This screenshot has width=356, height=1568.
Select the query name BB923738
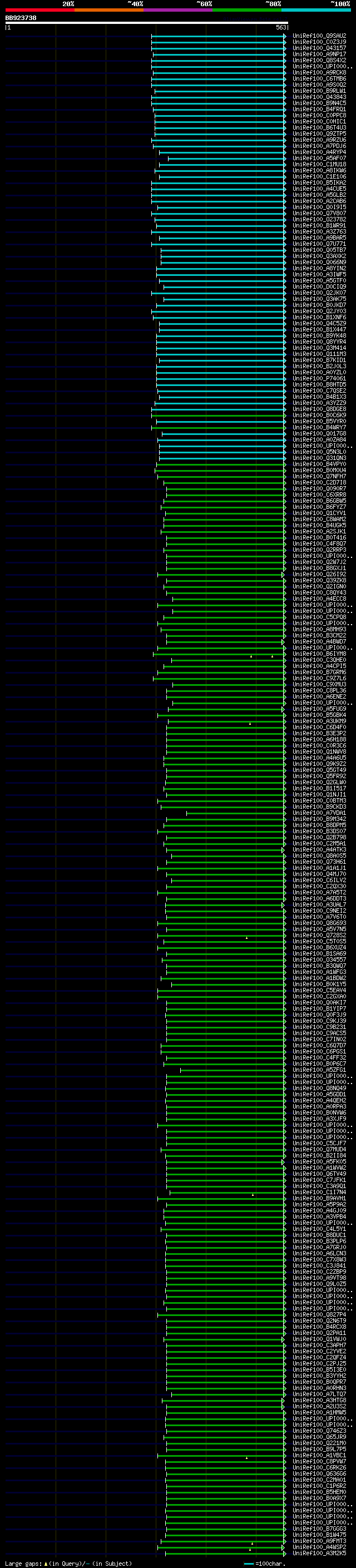pyautogui.click(x=21, y=18)
